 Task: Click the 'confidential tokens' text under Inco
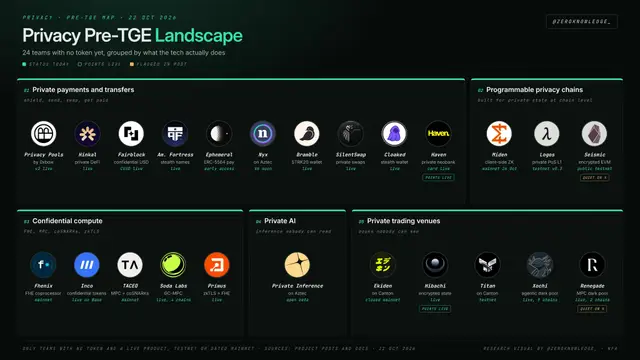click(x=87, y=293)
